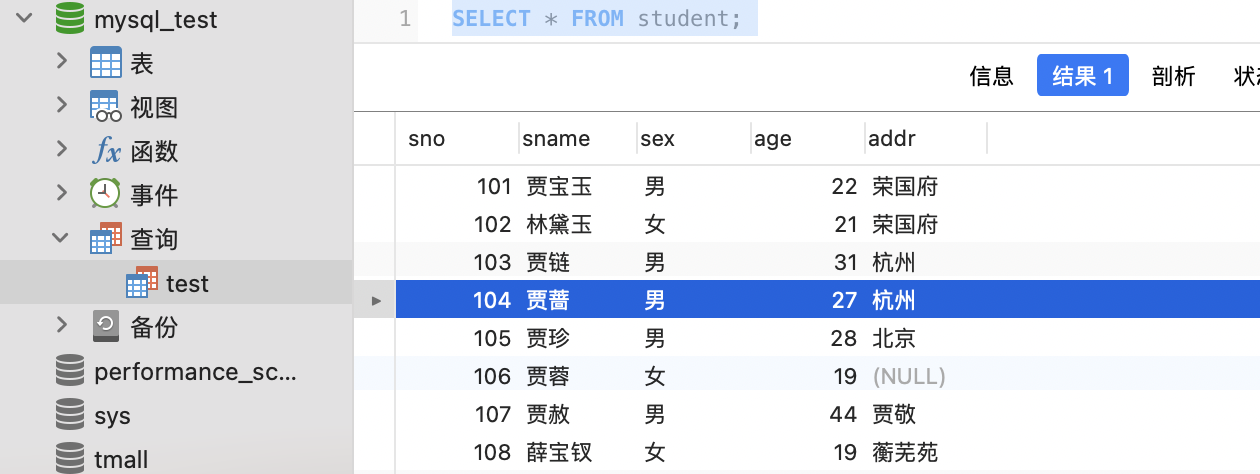Expand the Tables (表) node
Viewport: 1260px width, 474px height.
point(62,63)
